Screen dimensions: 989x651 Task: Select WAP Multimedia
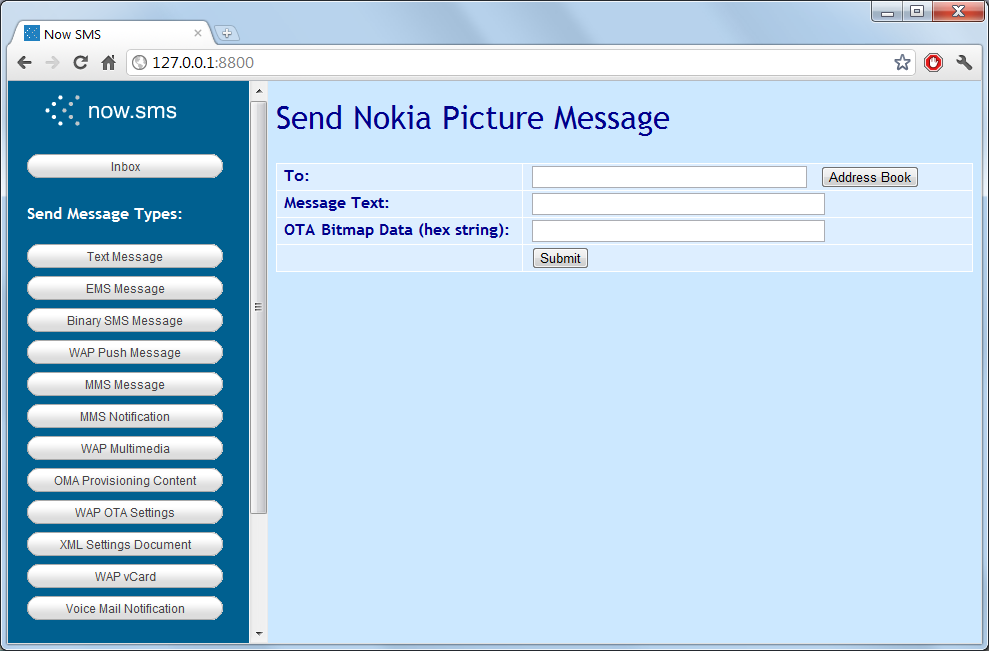pos(125,449)
